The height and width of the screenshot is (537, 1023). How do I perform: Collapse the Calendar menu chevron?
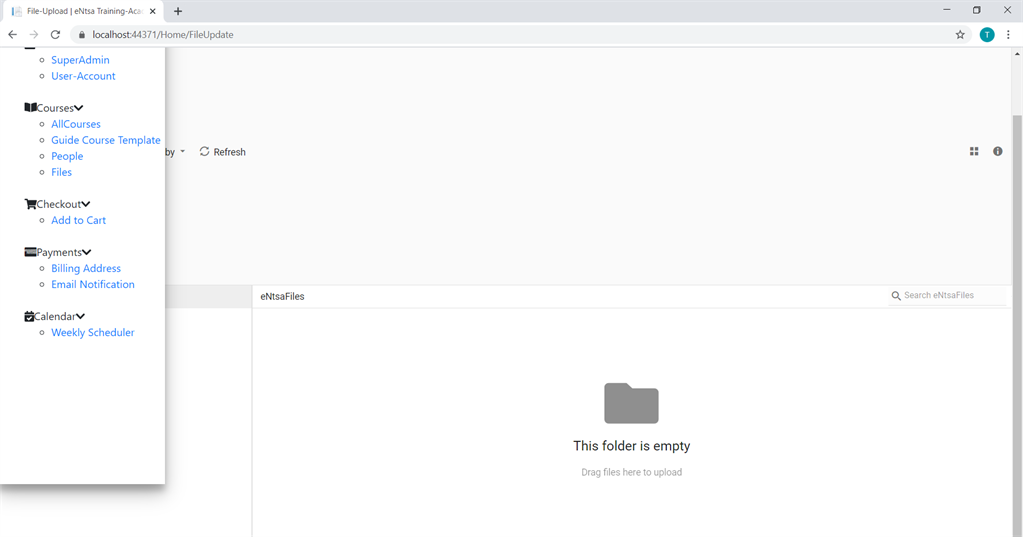click(80, 316)
